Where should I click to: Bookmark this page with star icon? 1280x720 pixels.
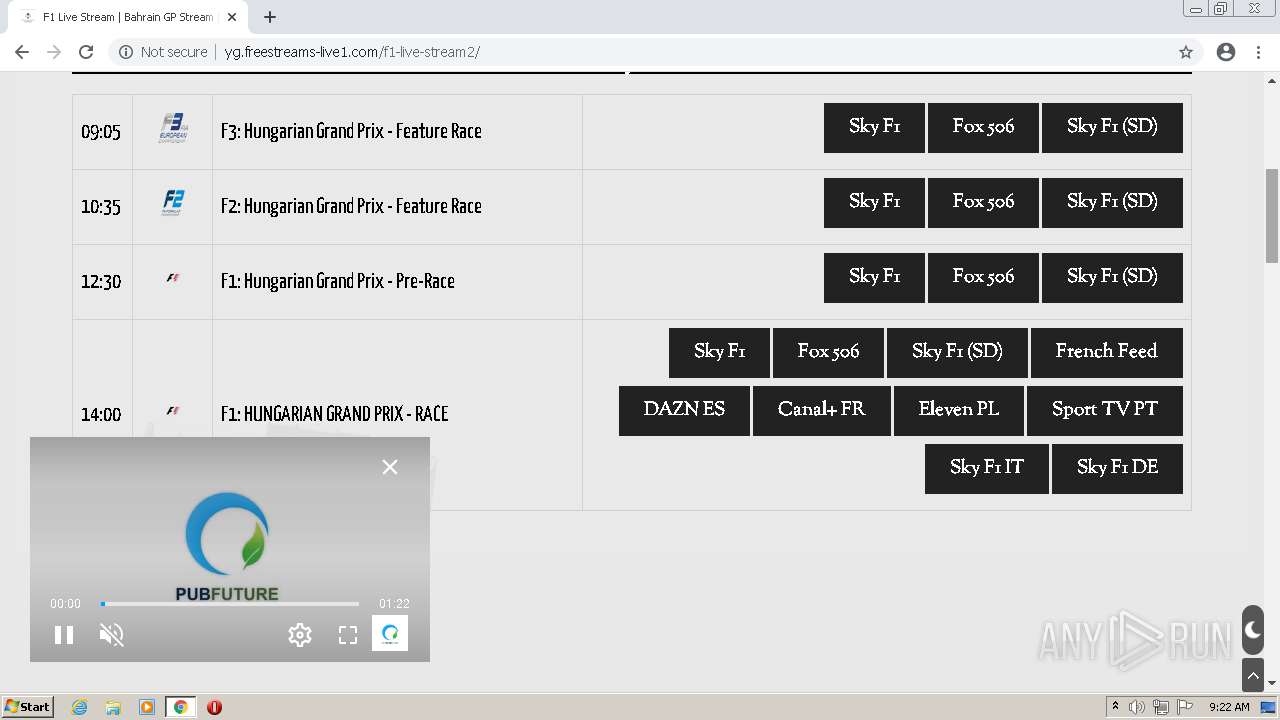pyautogui.click(x=1186, y=52)
